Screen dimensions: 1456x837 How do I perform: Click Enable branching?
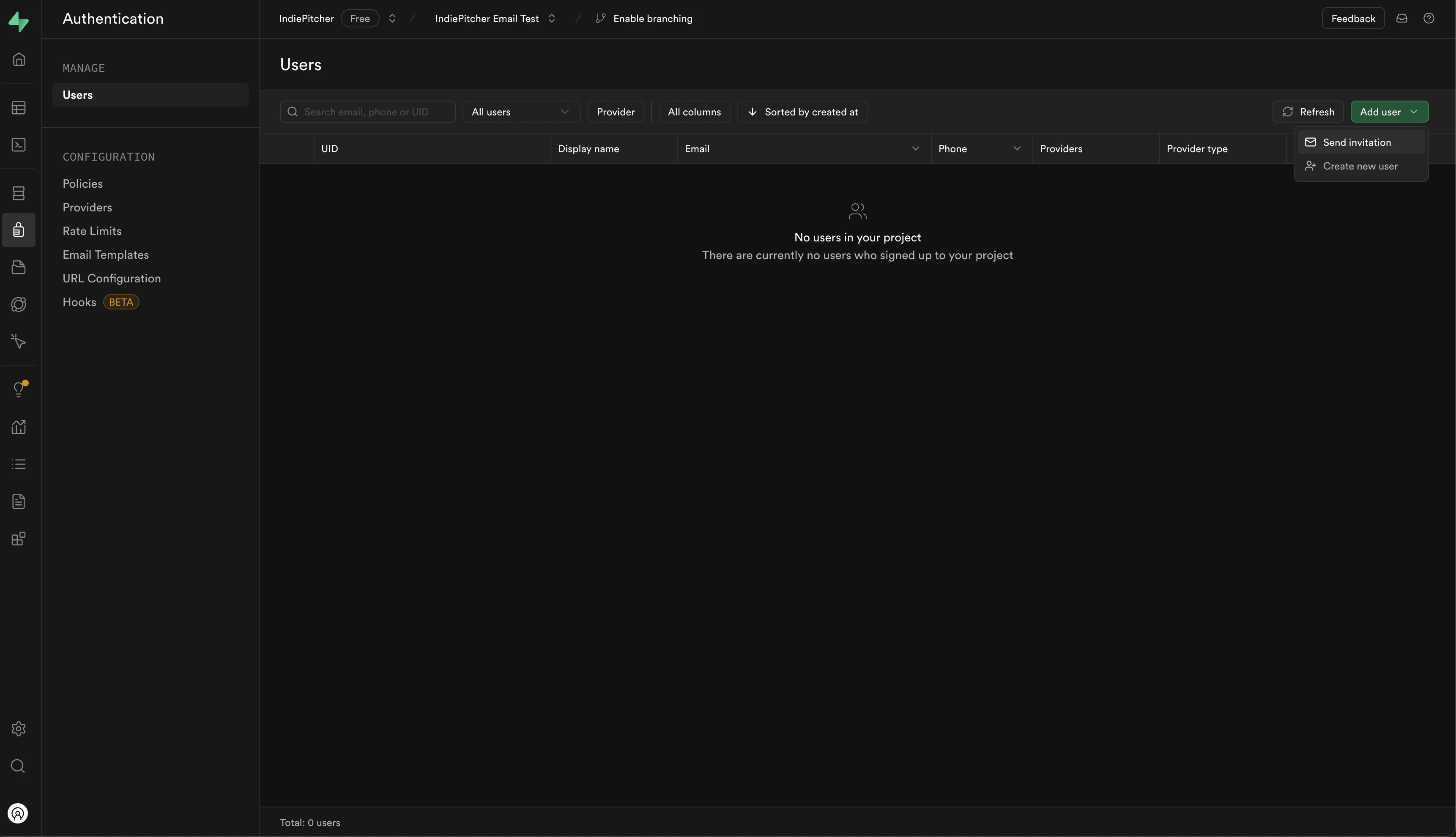[x=652, y=19]
